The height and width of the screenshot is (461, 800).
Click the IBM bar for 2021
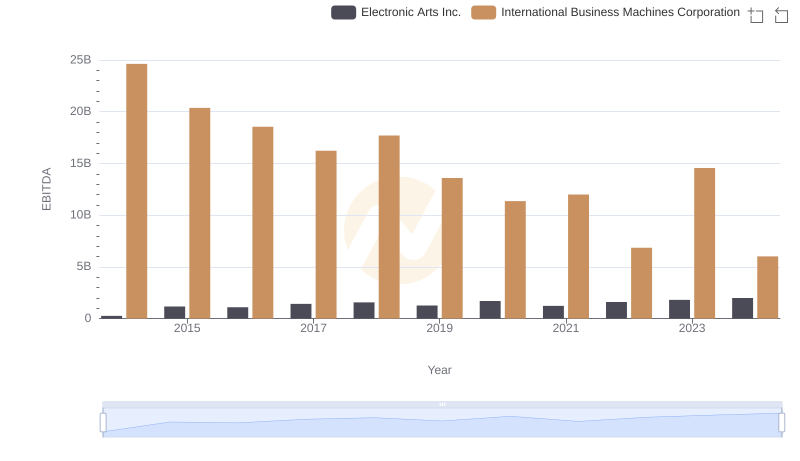[579, 257]
